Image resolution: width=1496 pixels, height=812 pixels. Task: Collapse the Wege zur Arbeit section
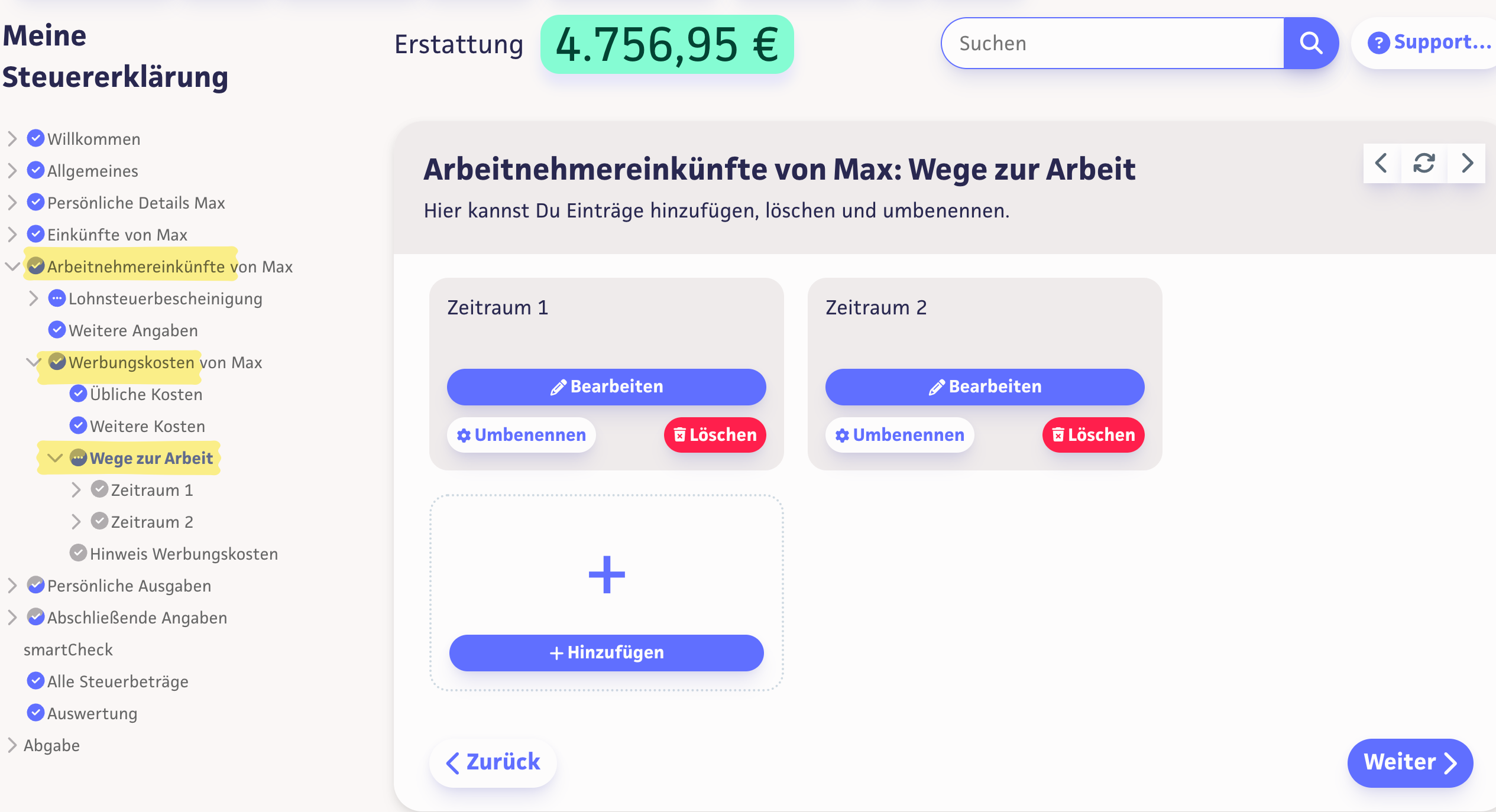[x=55, y=458]
